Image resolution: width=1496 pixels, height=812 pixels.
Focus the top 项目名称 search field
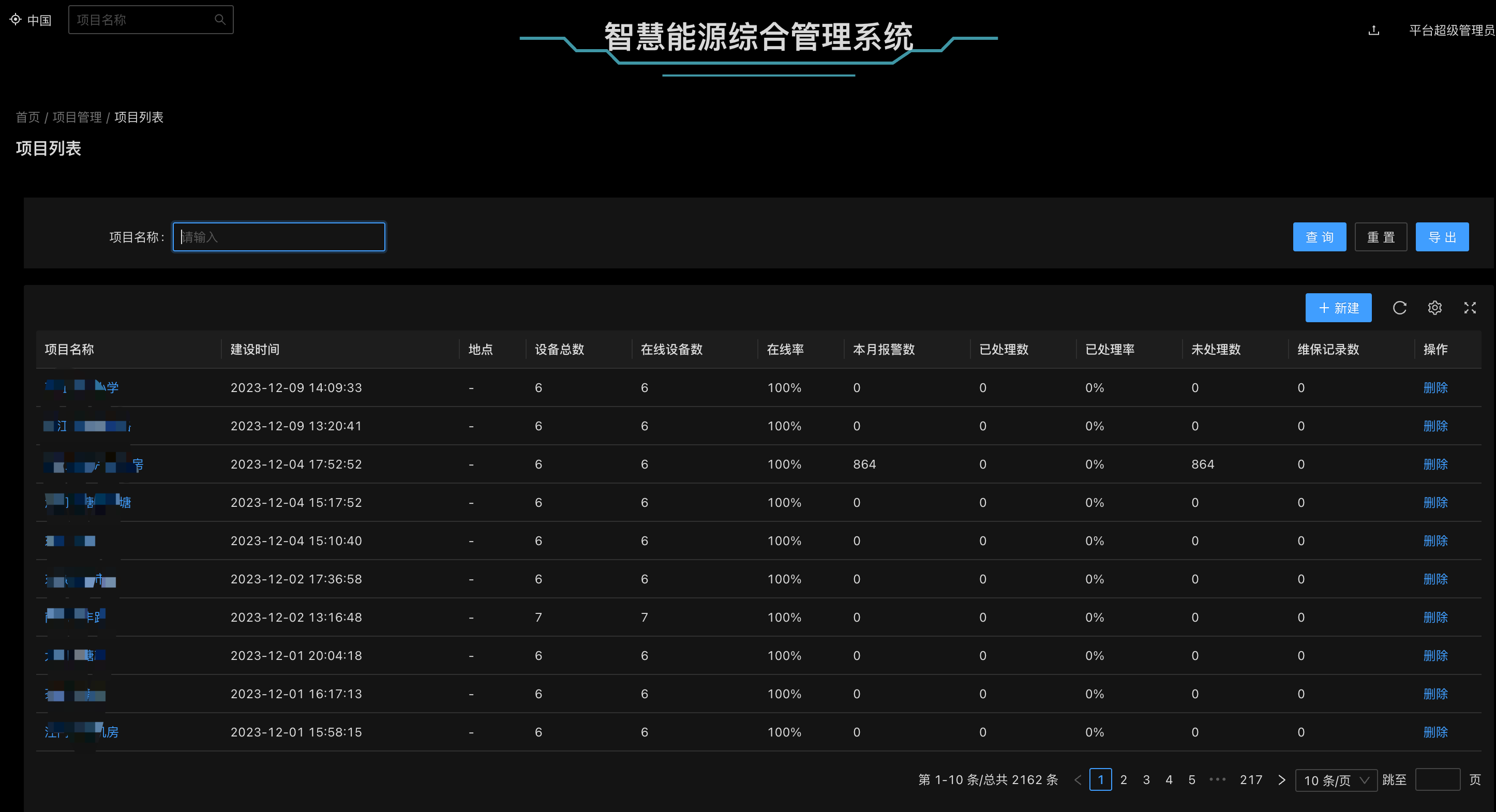(151, 20)
